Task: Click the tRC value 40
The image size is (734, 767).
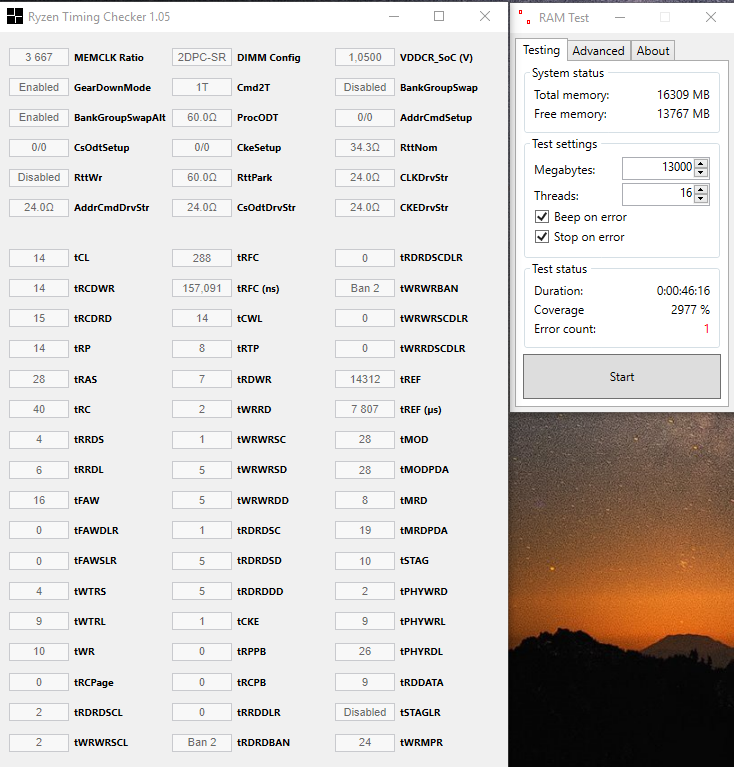Action: (39, 409)
